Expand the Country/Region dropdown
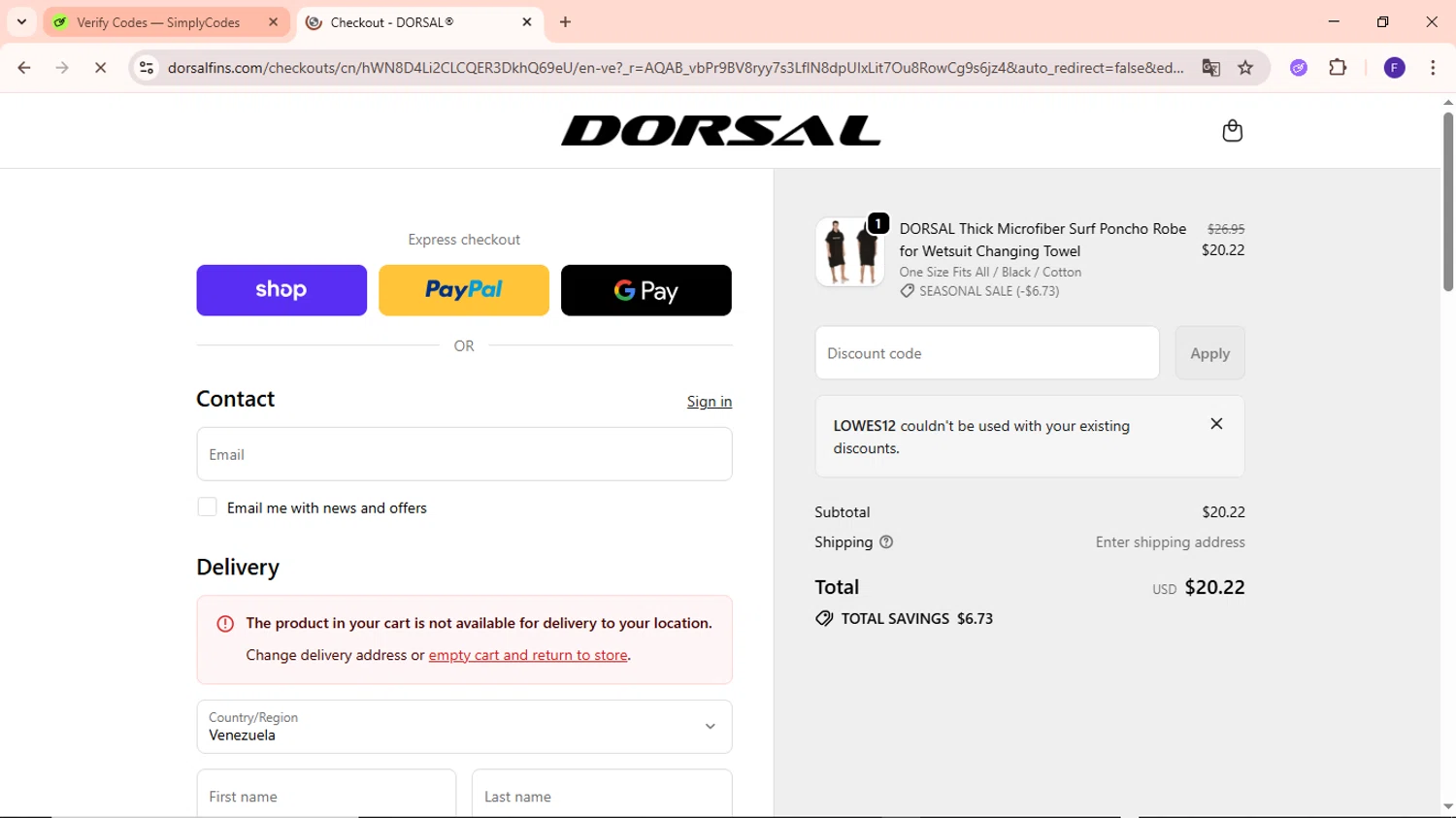Viewport: 1456px width, 818px height. tap(464, 727)
